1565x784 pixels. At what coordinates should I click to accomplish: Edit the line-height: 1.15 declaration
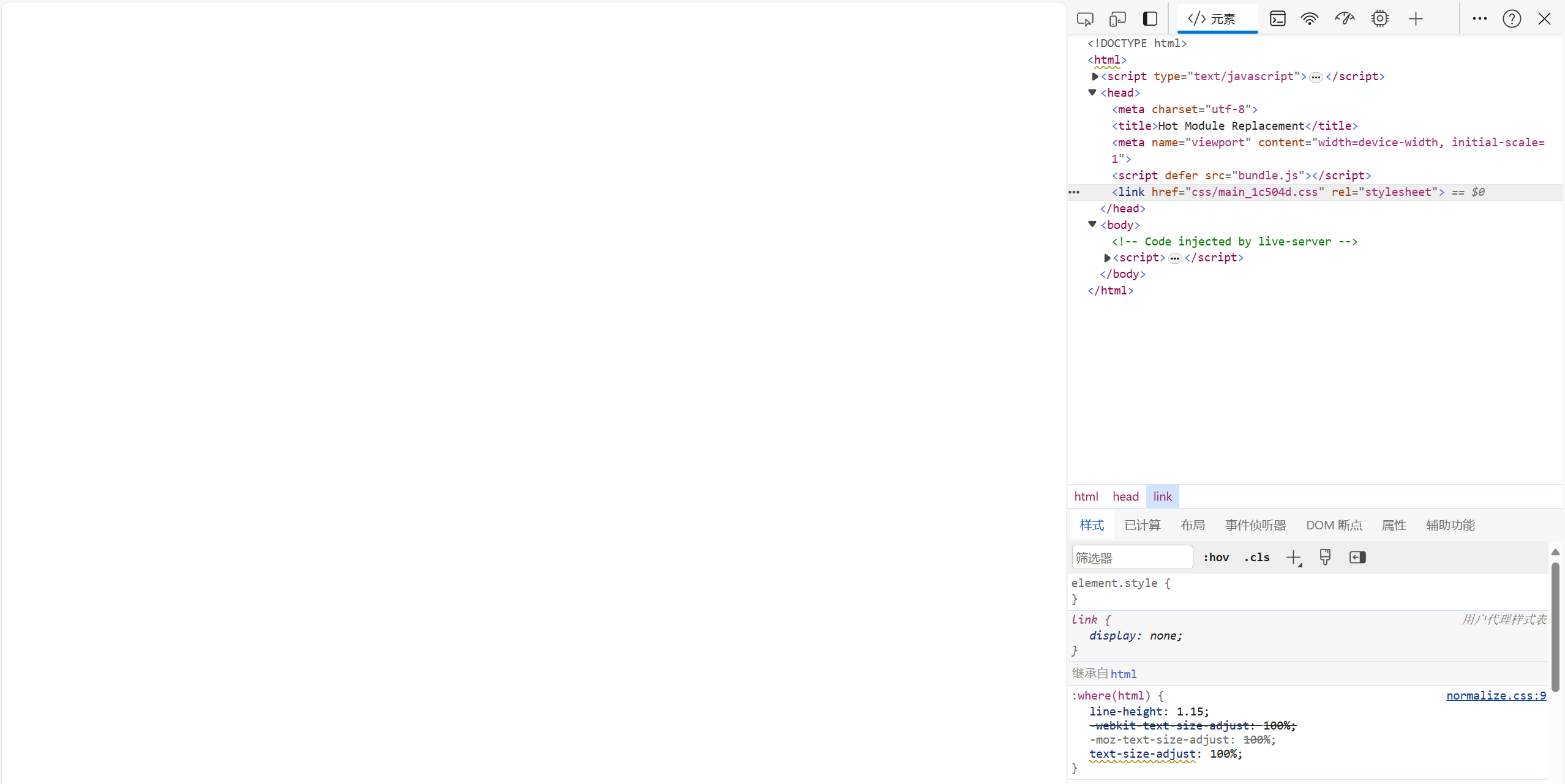pos(1149,712)
